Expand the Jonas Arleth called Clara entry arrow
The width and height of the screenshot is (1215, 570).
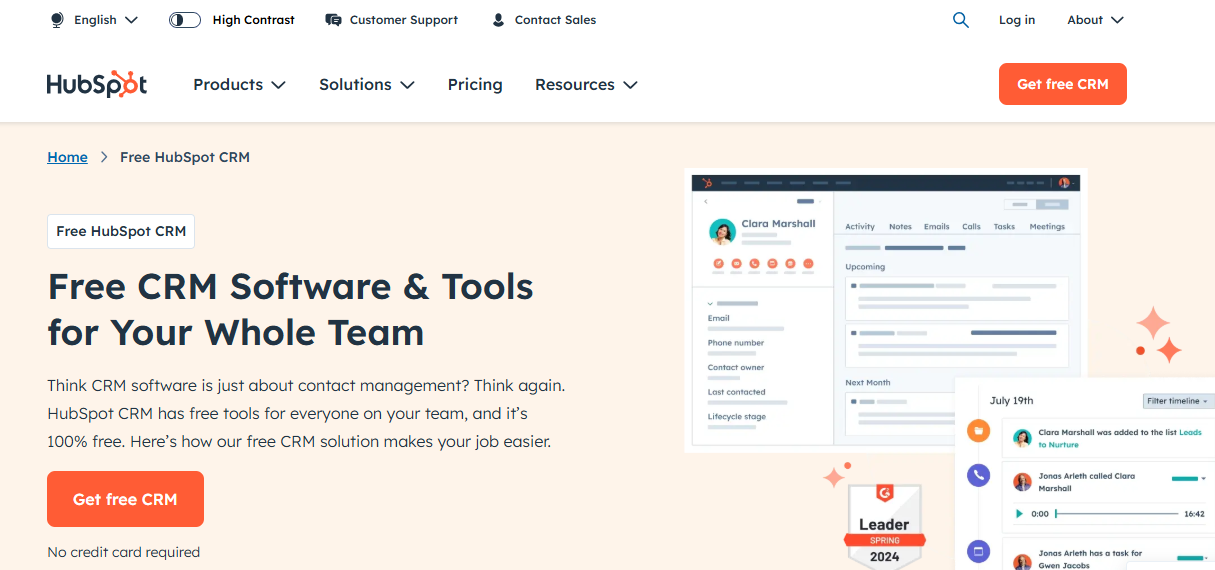coord(1204,479)
